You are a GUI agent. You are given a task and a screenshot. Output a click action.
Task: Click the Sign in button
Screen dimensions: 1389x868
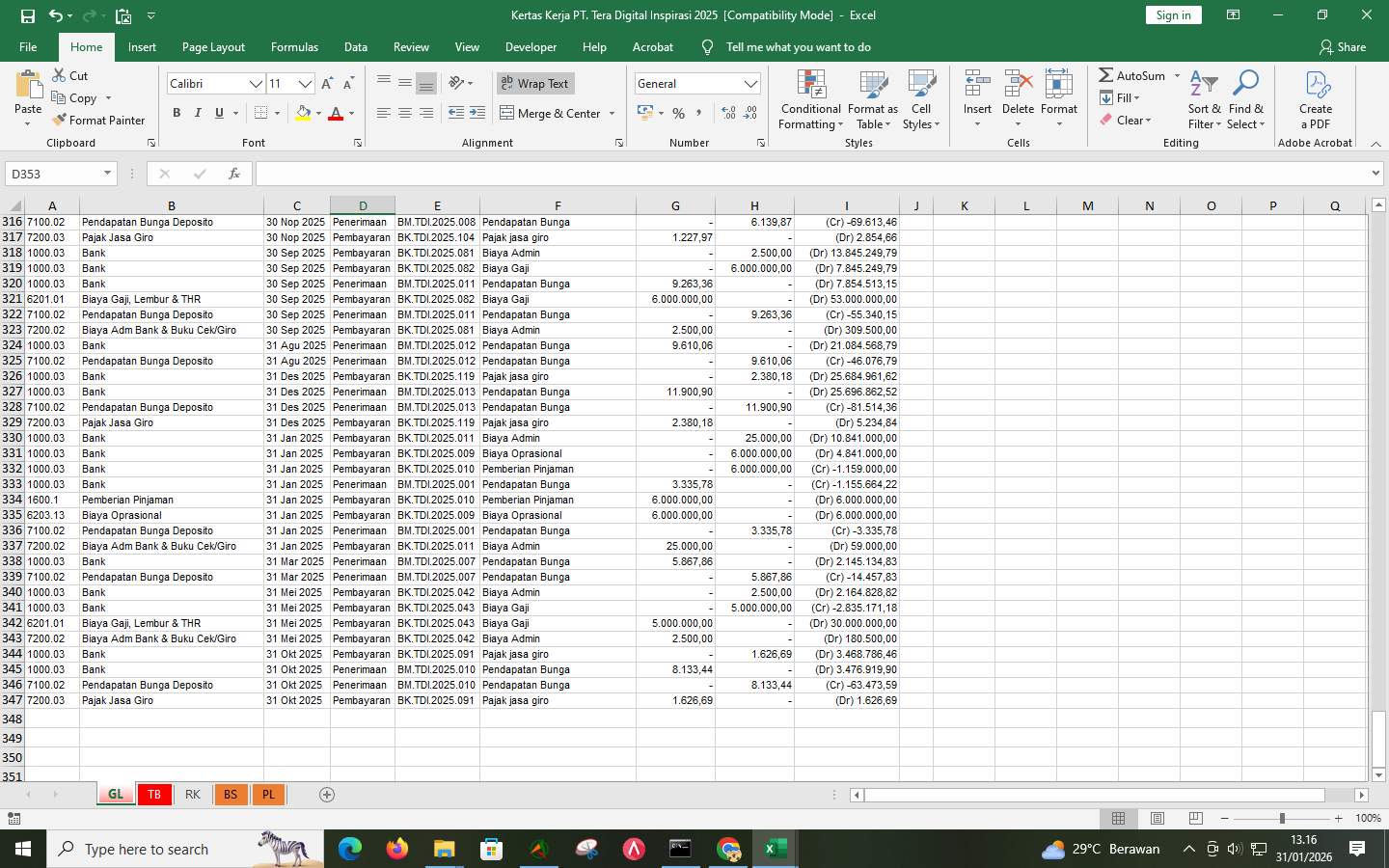pyautogui.click(x=1172, y=15)
